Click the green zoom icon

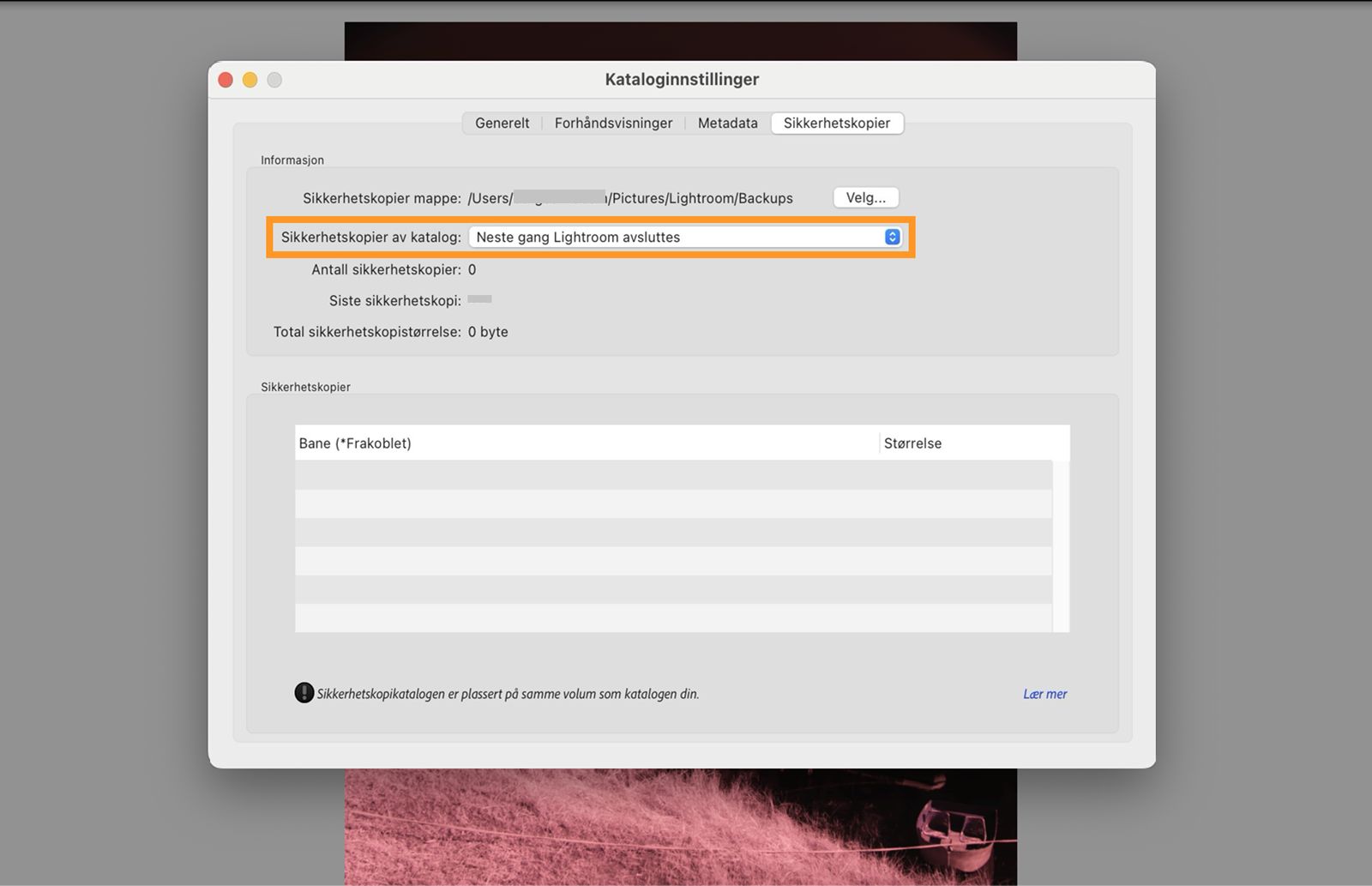tap(274, 79)
